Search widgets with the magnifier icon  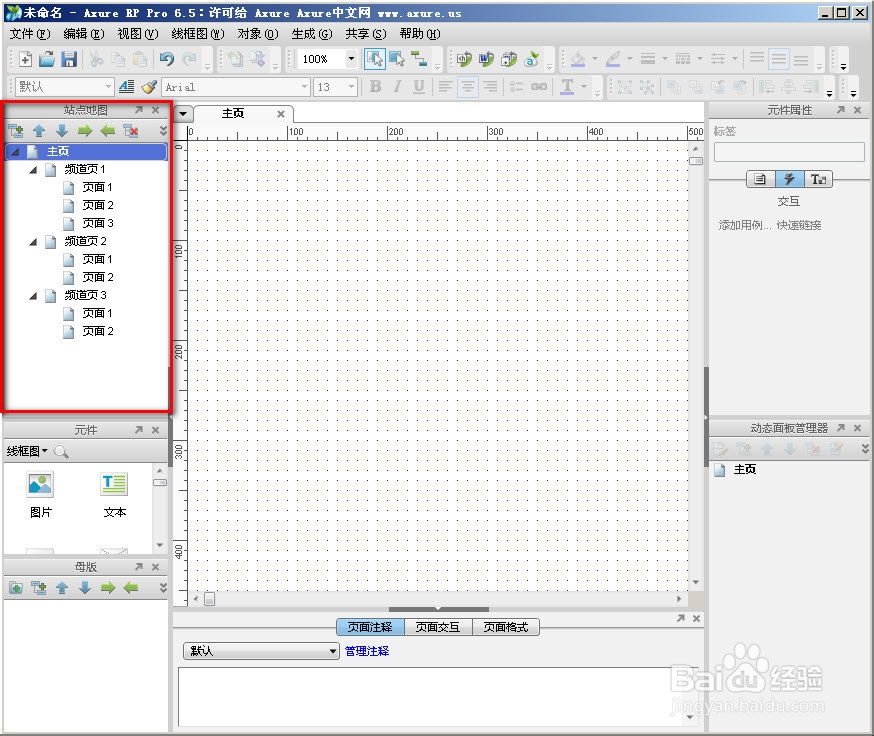(61, 451)
